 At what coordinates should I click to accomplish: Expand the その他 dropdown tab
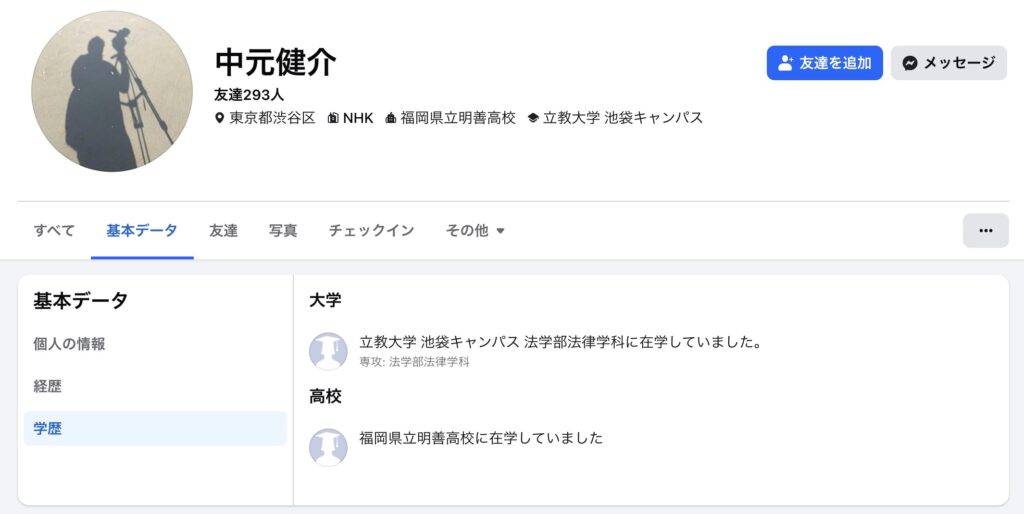click(475, 231)
